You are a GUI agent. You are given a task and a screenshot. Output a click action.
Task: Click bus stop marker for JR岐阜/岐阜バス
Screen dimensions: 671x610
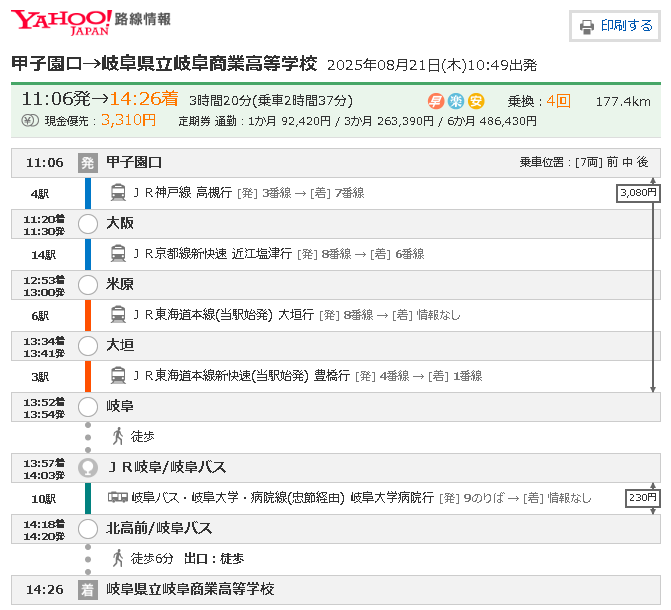click(x=88, y=468)
